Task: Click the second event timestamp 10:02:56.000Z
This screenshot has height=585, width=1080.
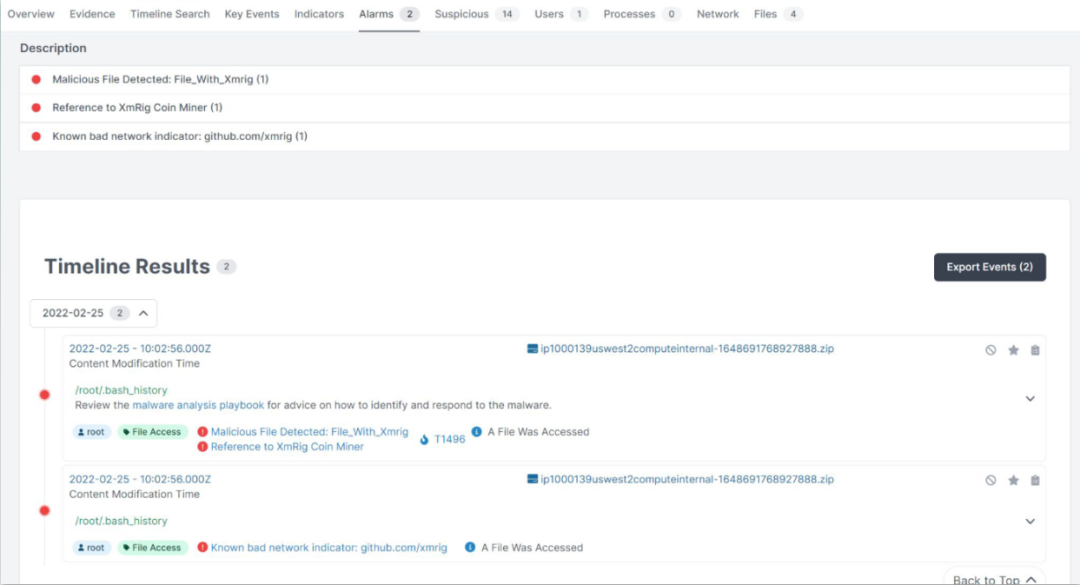Action: [x=140, y=479]
